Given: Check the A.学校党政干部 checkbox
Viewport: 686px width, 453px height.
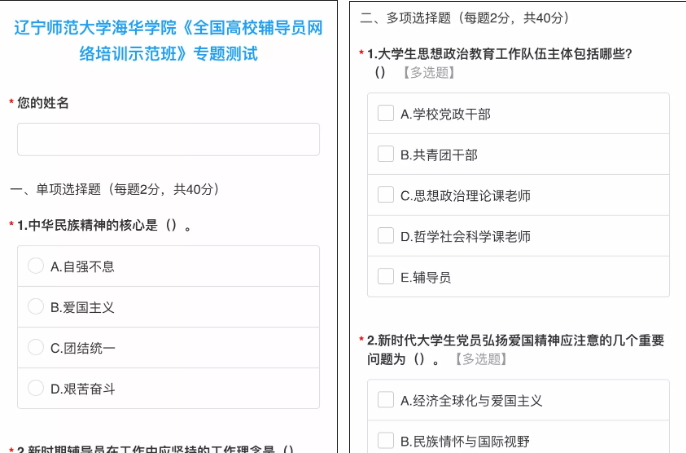Looking at the screenshot, I should pos(385,114).
